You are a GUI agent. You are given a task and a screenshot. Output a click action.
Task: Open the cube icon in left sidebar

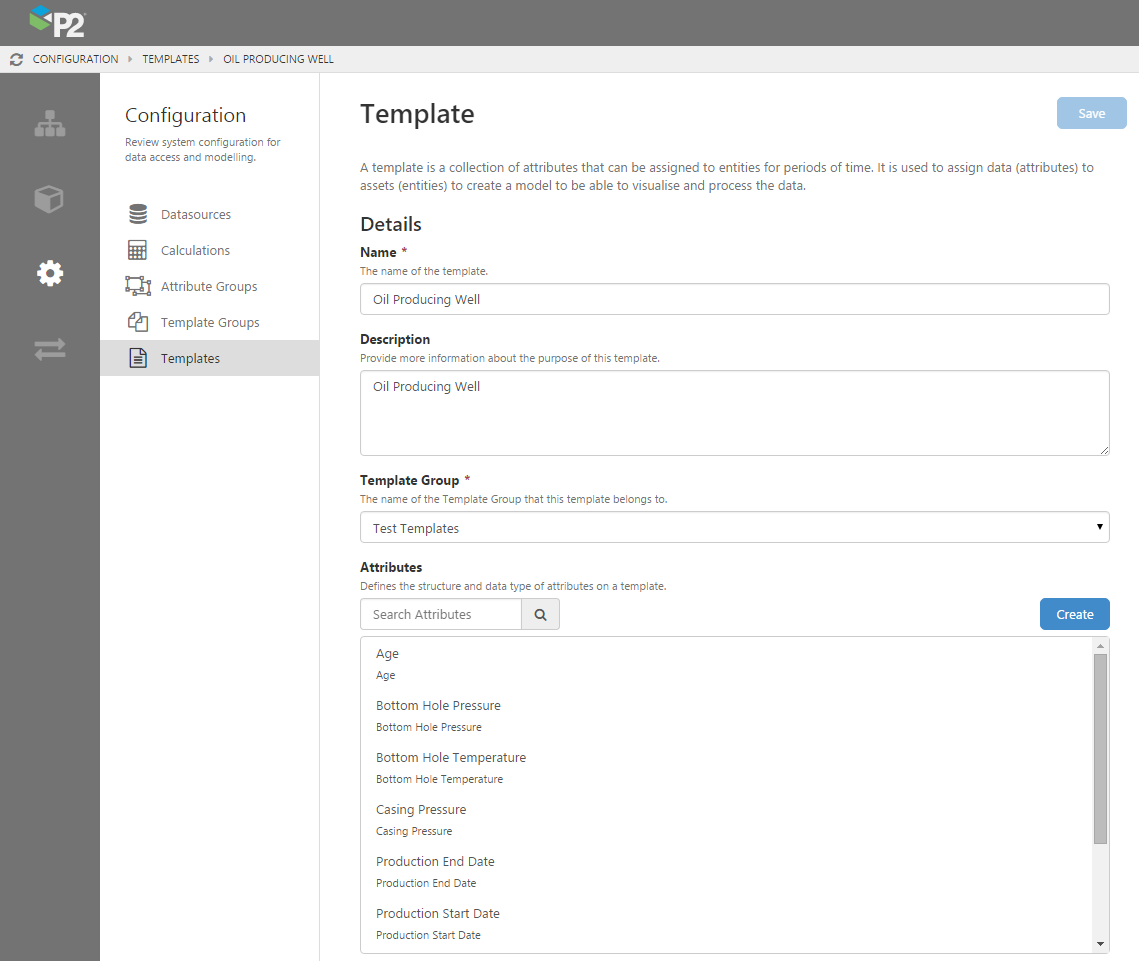[50, 199]
